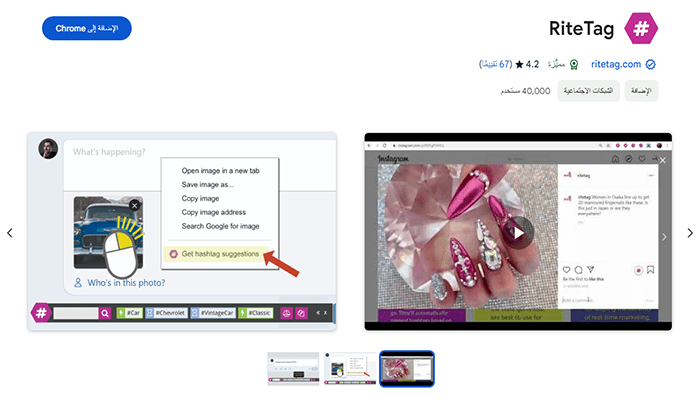Click the pink RiteTag hashtag logo
Screen dimensions: 700x400
pos(640,28)
